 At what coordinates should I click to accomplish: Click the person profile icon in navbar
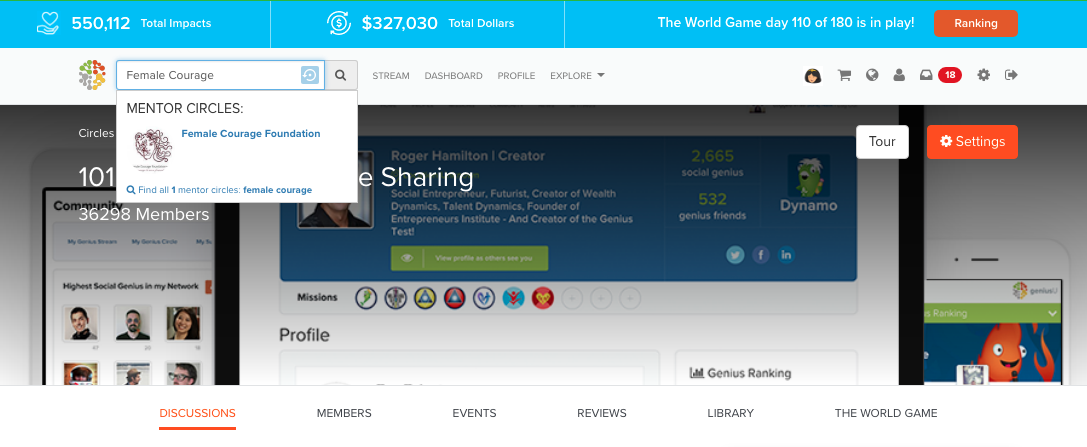[x=899, y=75]
